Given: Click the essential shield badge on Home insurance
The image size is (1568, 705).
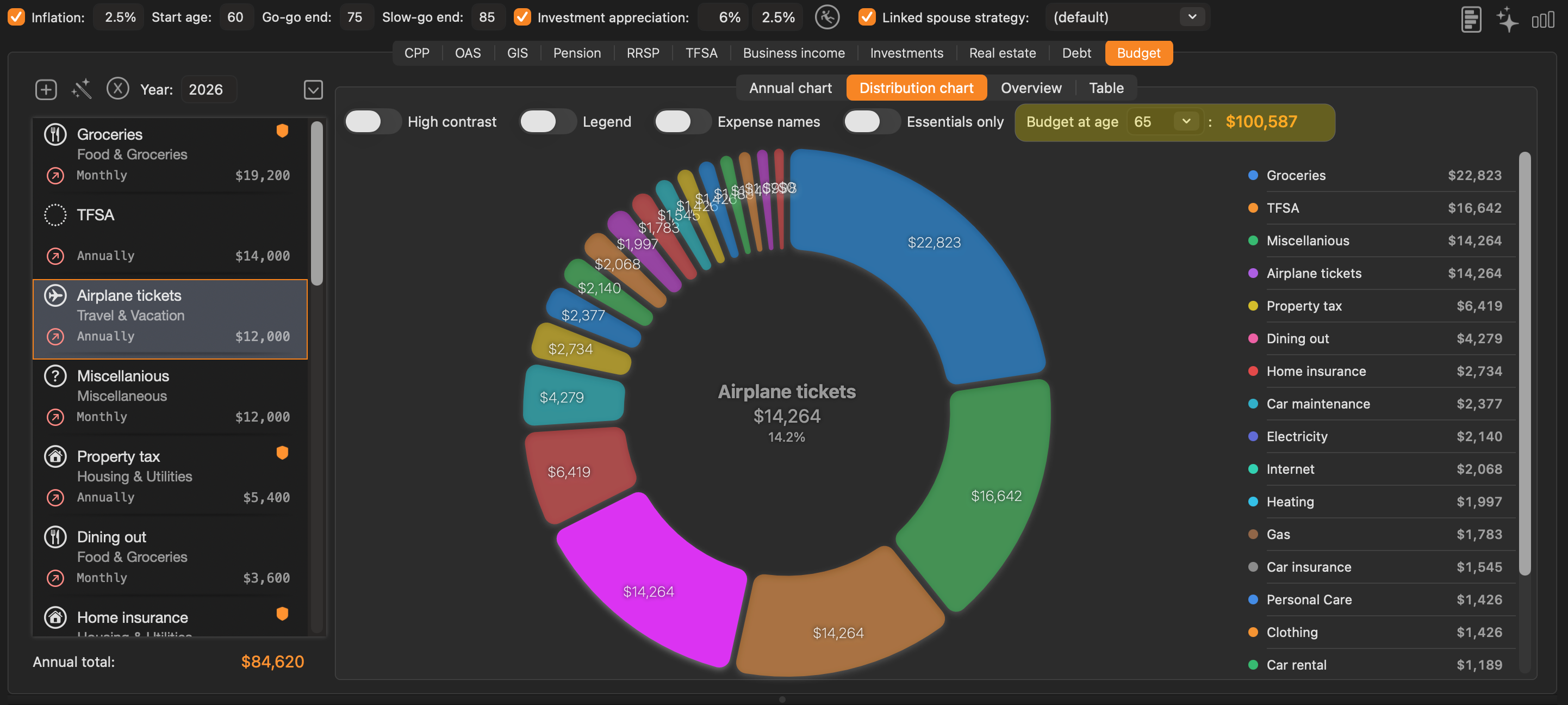Looking at the screenshot, I should [282, 614].
